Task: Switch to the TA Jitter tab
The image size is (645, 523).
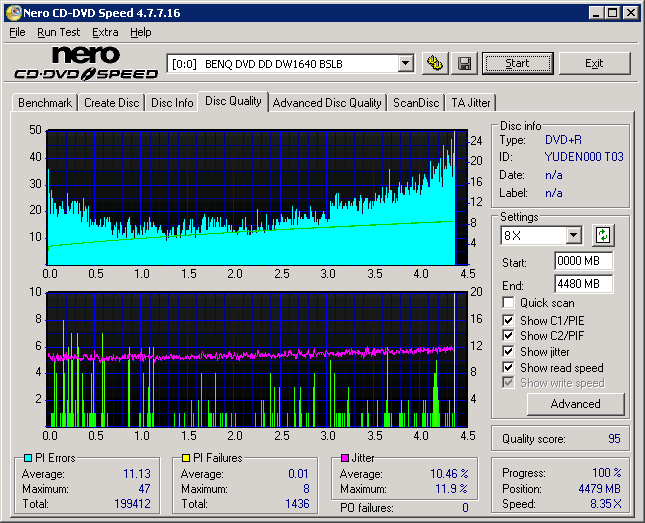Action: click(x=470, y=102)
